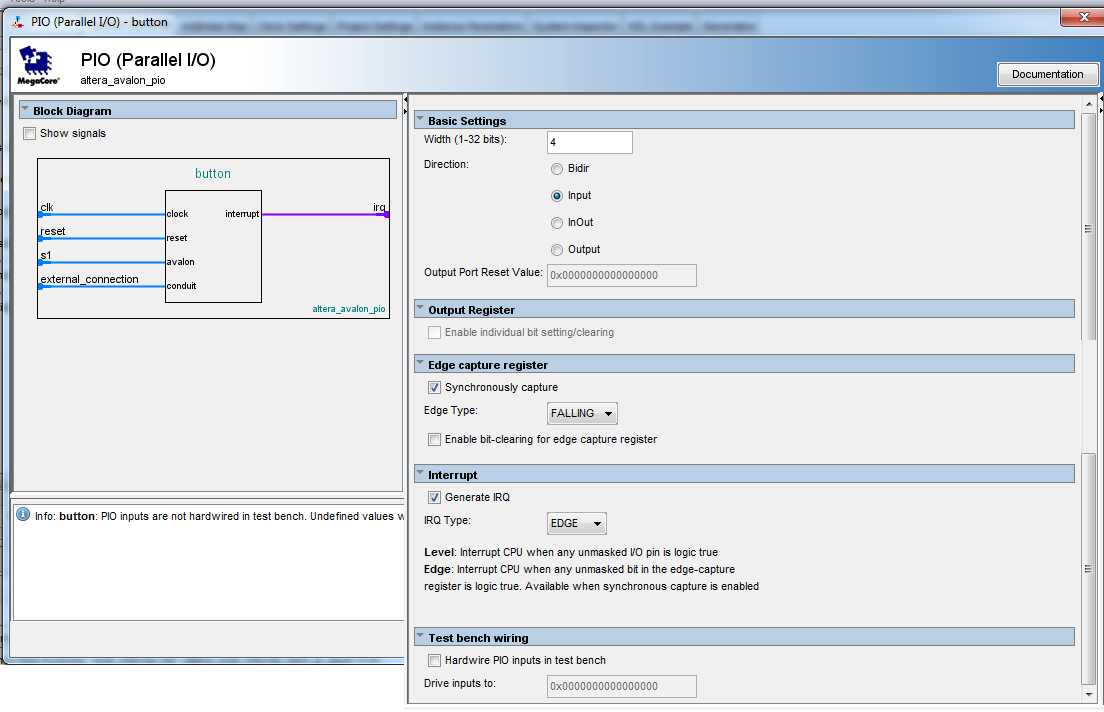The image size is (1104, 712).
Task: Select the InOut direction radio button
Action: [557, 223]
